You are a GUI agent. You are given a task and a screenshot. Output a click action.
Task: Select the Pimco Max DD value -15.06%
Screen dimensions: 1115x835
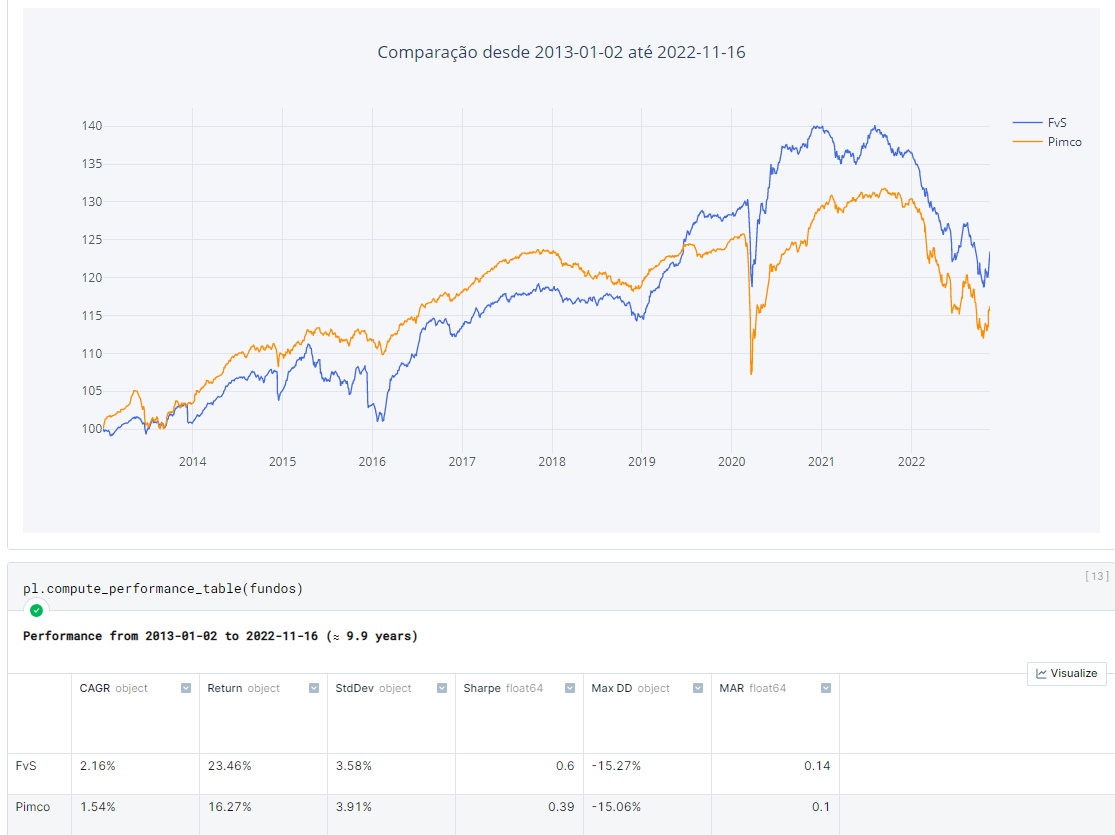[x=616, y=807]
